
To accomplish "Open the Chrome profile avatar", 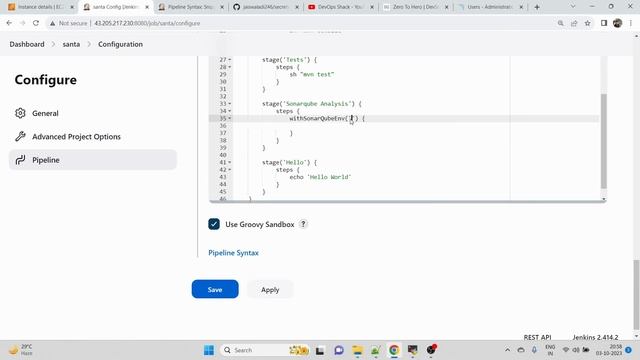I will coord(617,23).
